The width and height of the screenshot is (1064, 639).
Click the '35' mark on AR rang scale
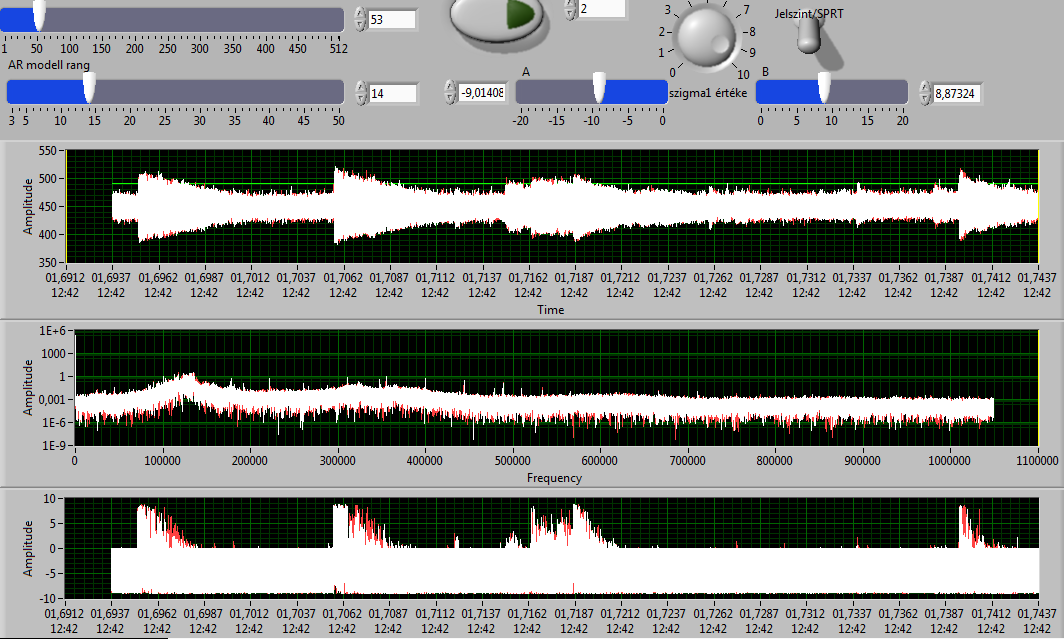pyautogui.click(x=234, y=121)
